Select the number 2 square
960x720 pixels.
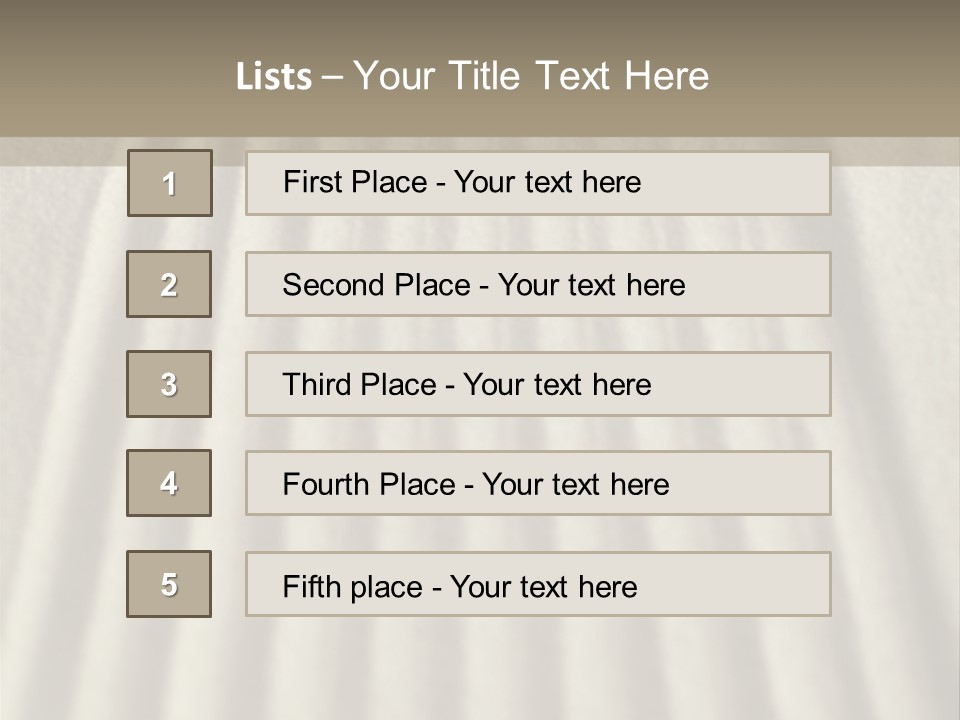169,284
